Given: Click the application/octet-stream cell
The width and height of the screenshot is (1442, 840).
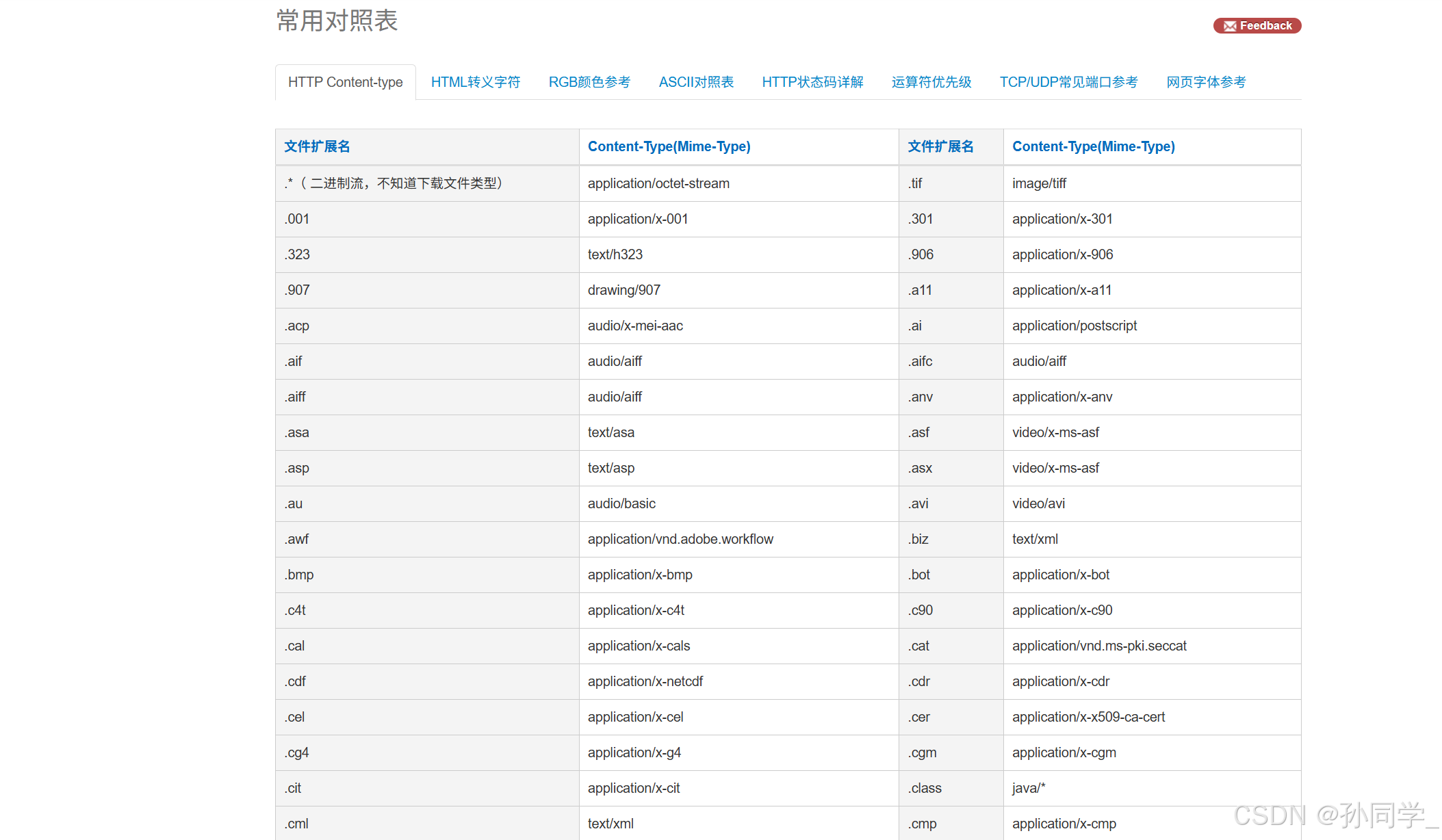Looking at the screenshot, I should coord(658,183).
